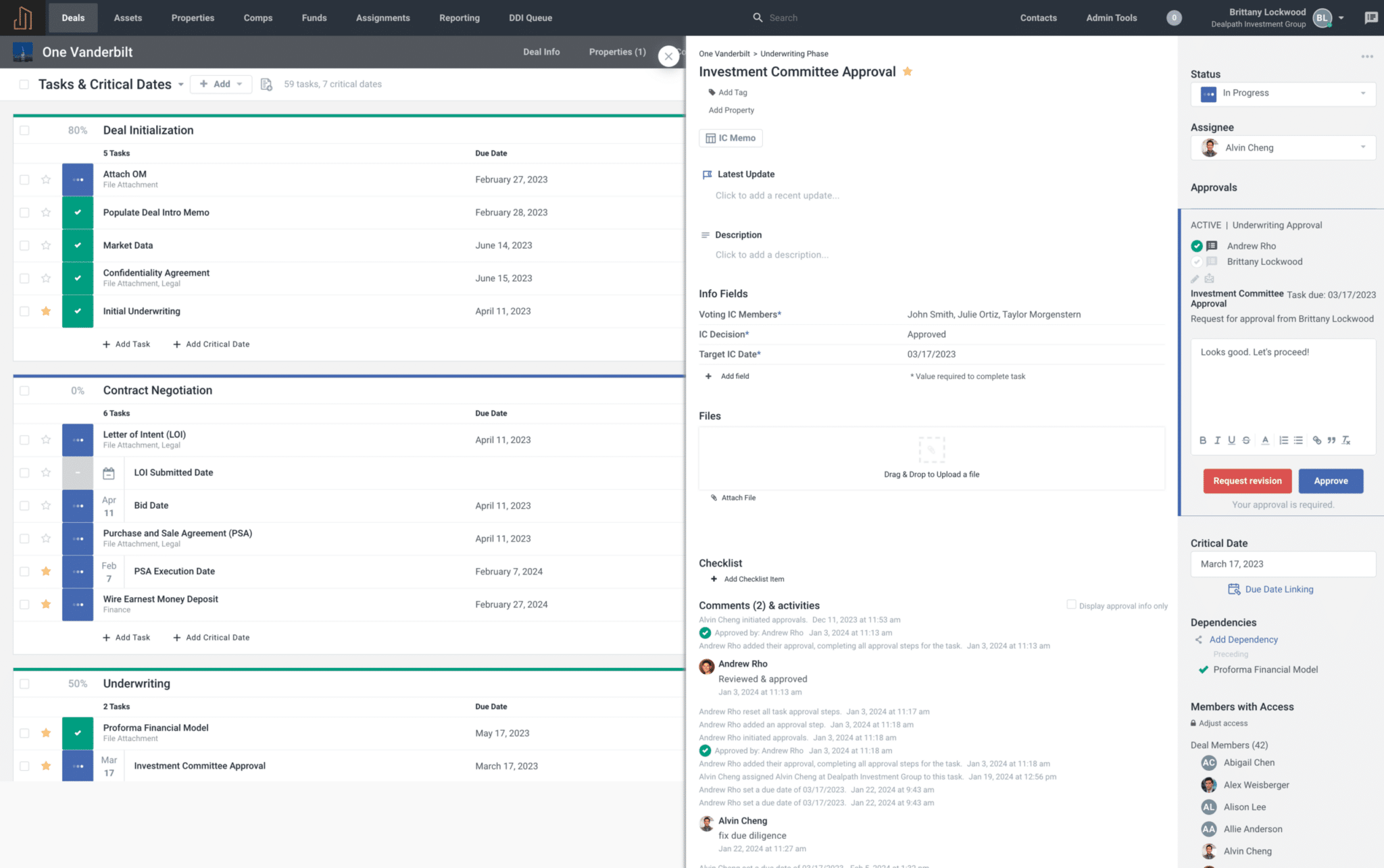Open the Status dropdown showing In Progress

[1283, 94]
